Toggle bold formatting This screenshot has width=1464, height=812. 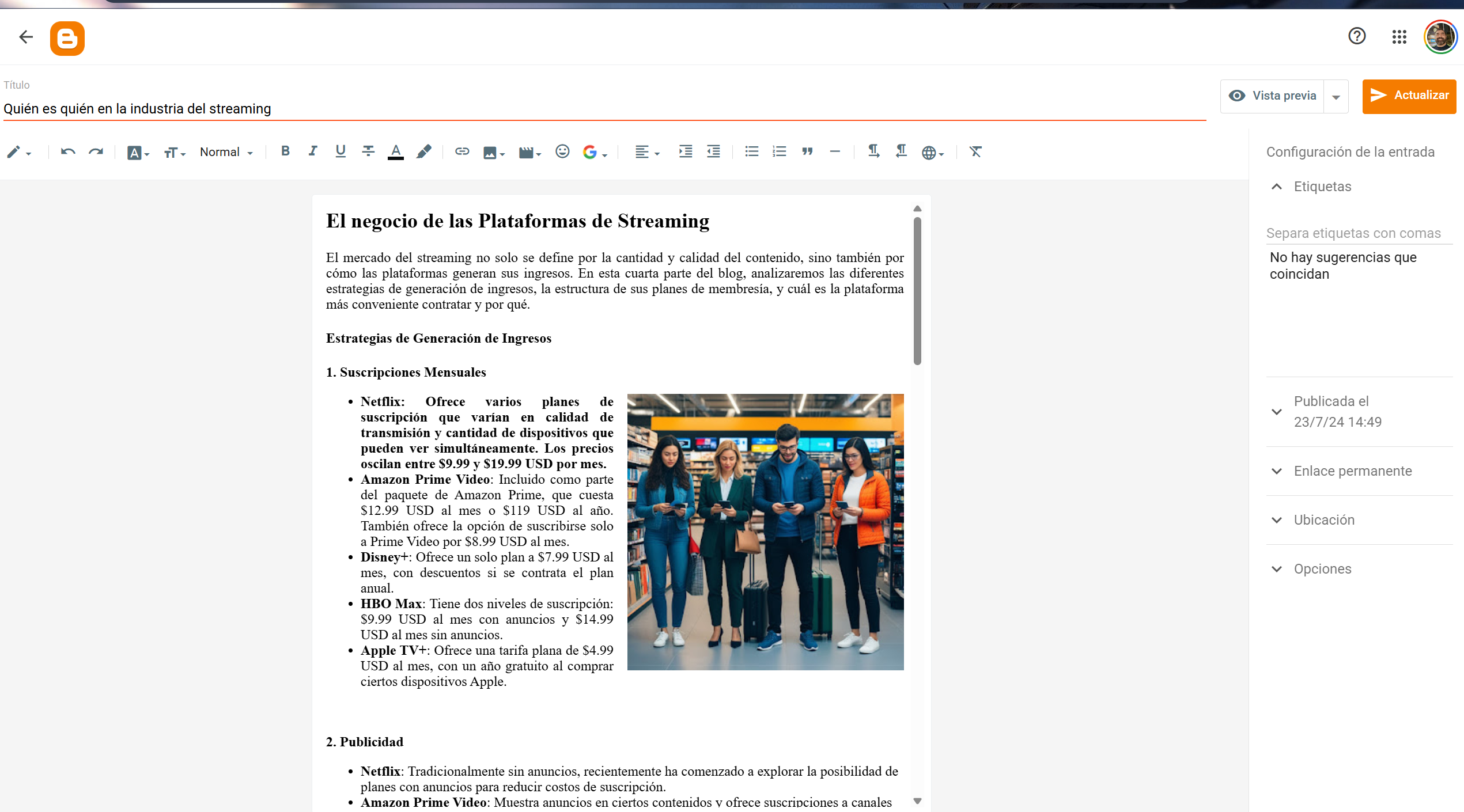click(x=285, y=151)
